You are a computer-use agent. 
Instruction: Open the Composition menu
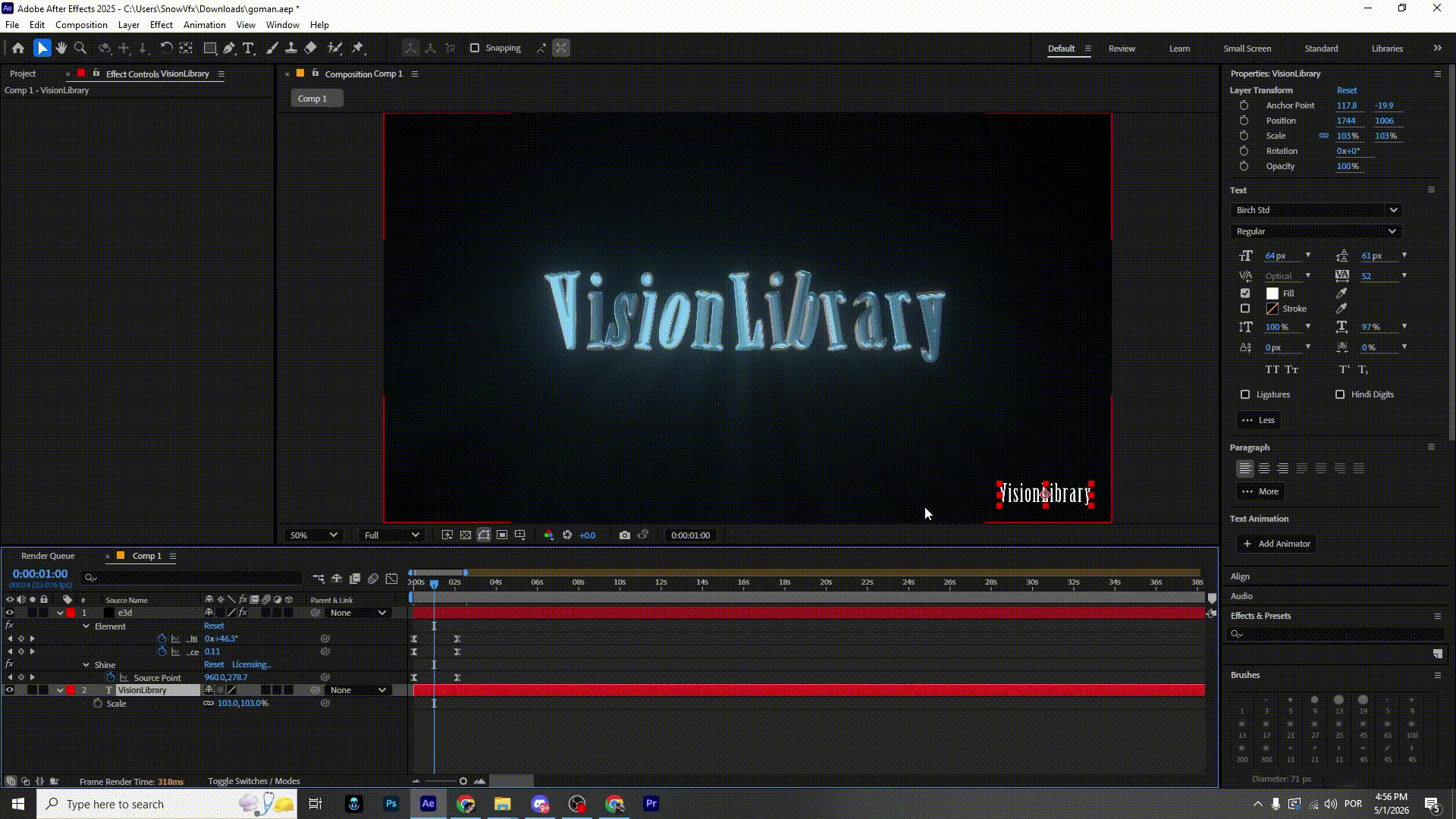tap(81, 25)
